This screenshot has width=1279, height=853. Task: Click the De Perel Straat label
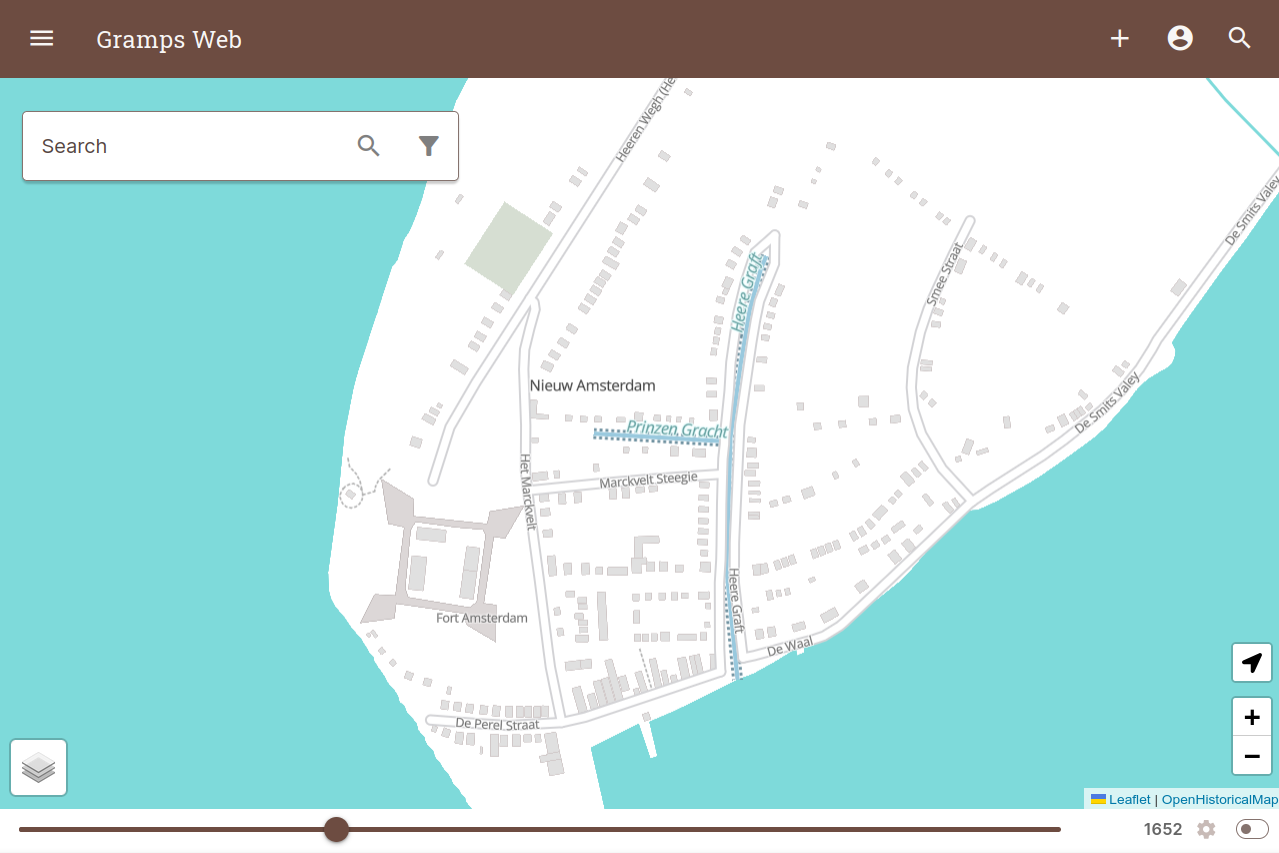point(497,724)
